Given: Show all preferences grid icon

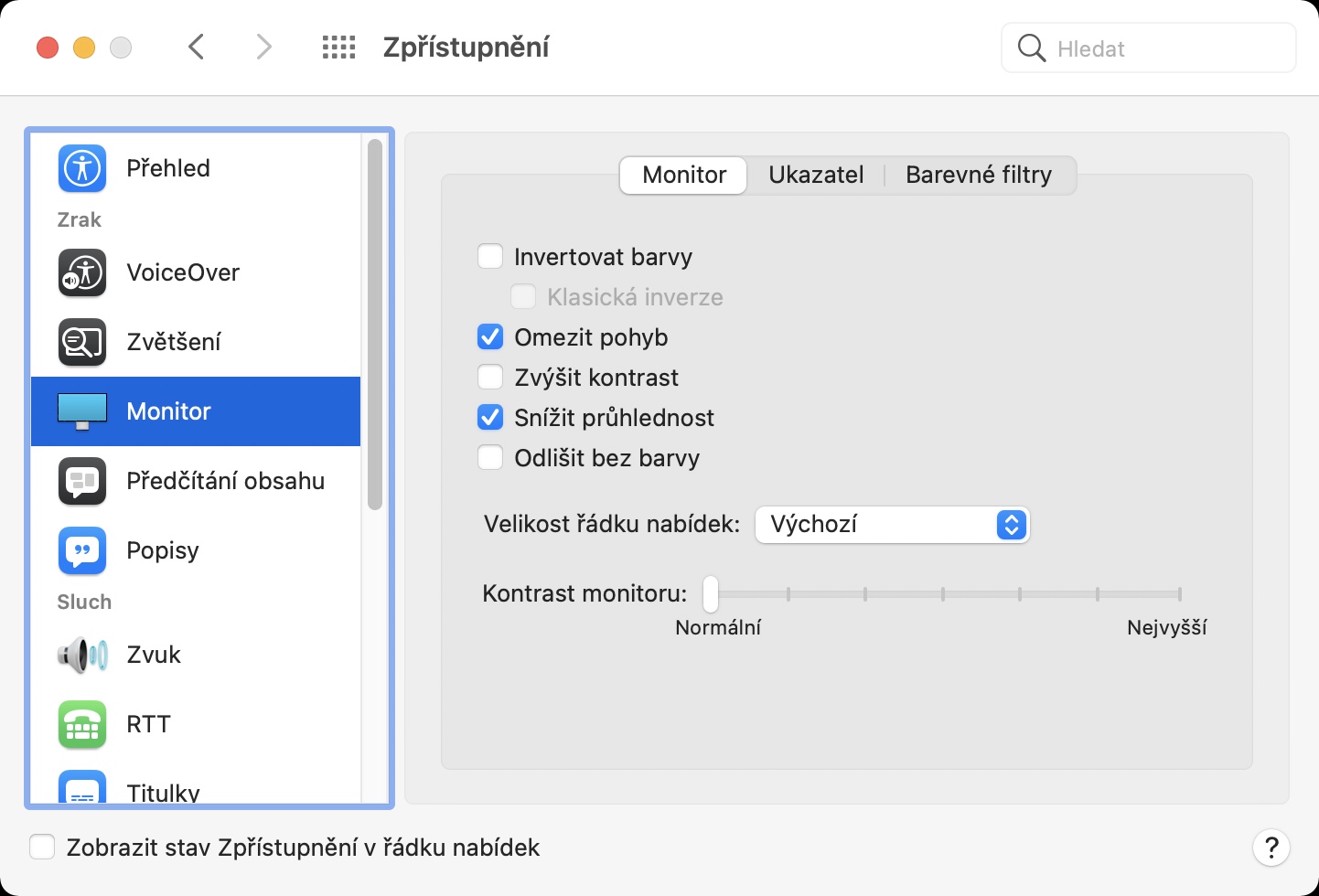Looking at the screenshot, I should point(338,48).
